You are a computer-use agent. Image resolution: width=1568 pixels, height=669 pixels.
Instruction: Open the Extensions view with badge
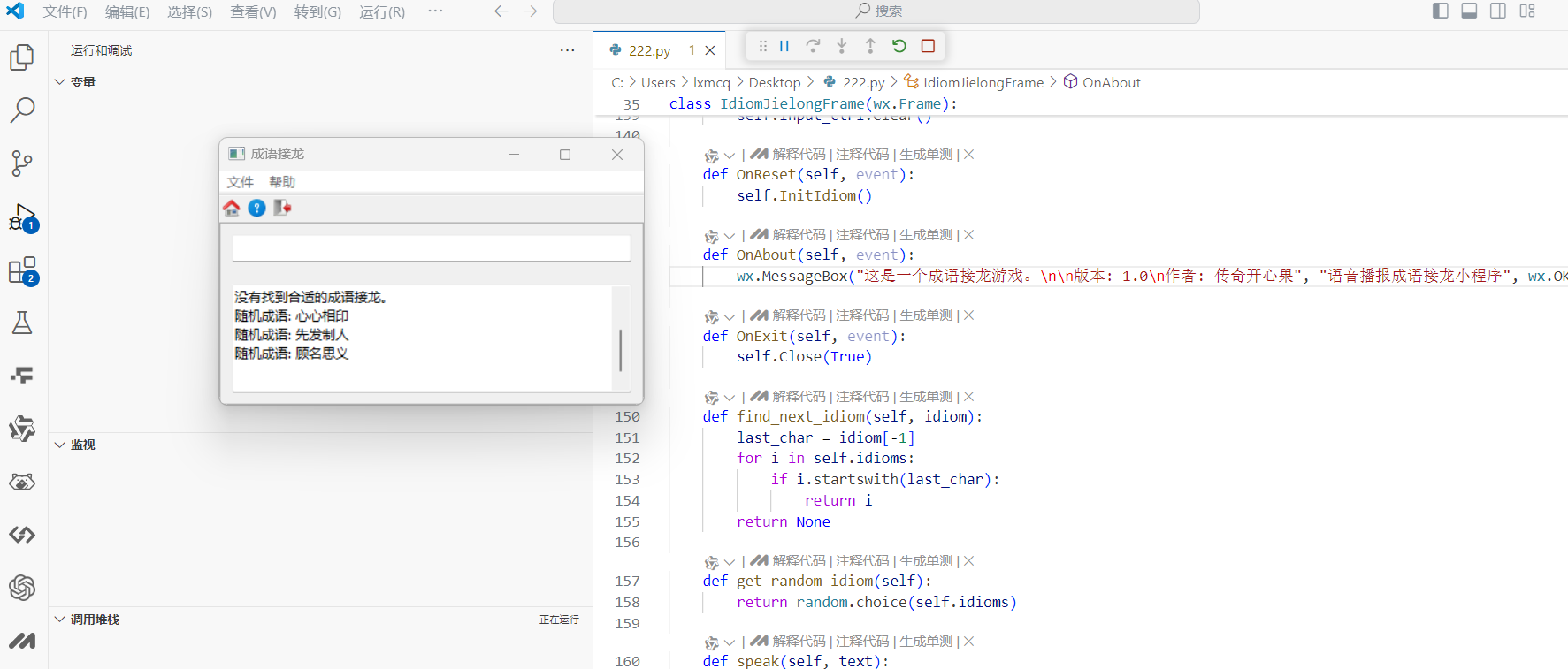pyautogui.click(x=22, y=270)
